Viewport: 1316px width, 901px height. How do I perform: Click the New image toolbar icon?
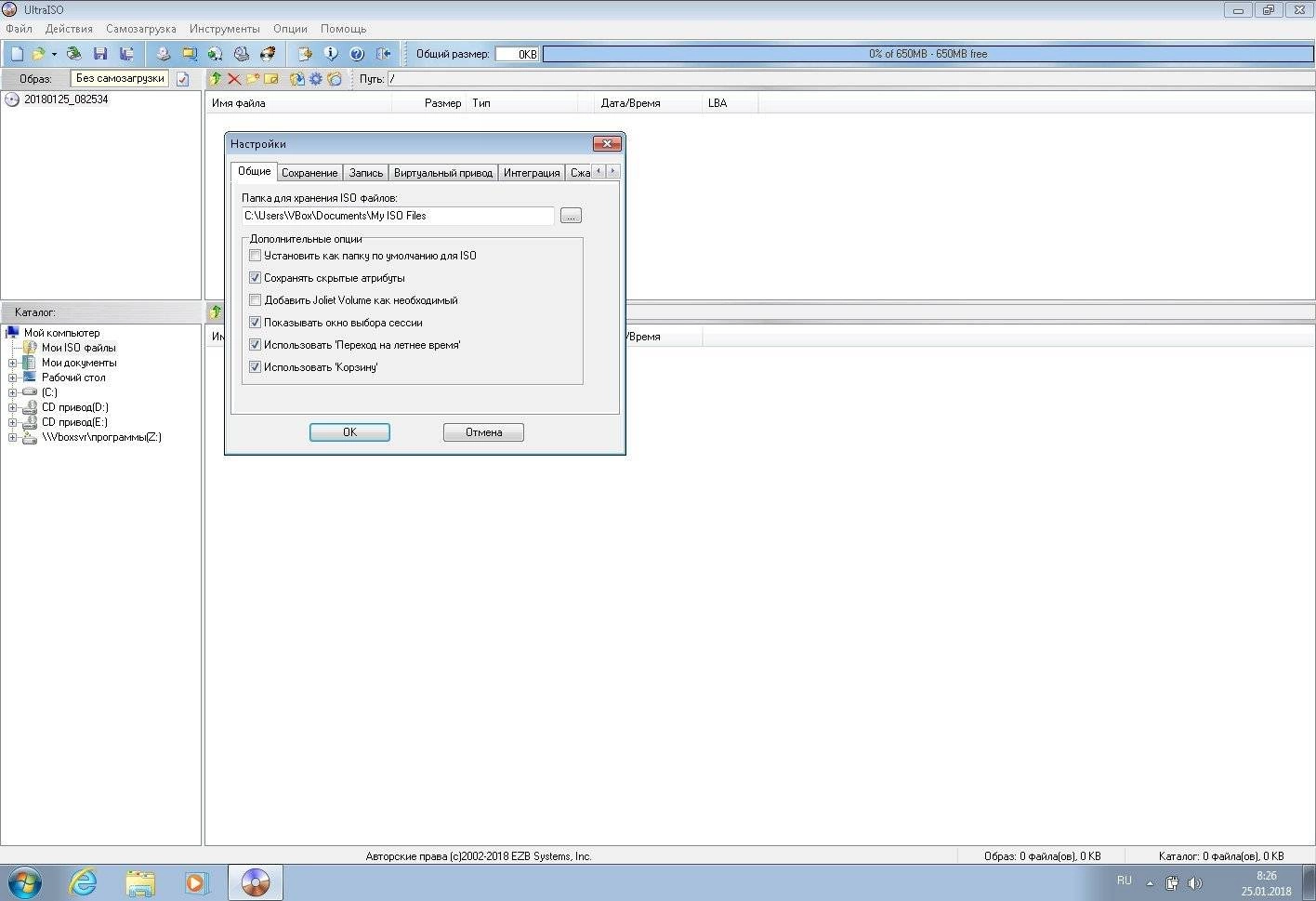[x=17, y=54]
